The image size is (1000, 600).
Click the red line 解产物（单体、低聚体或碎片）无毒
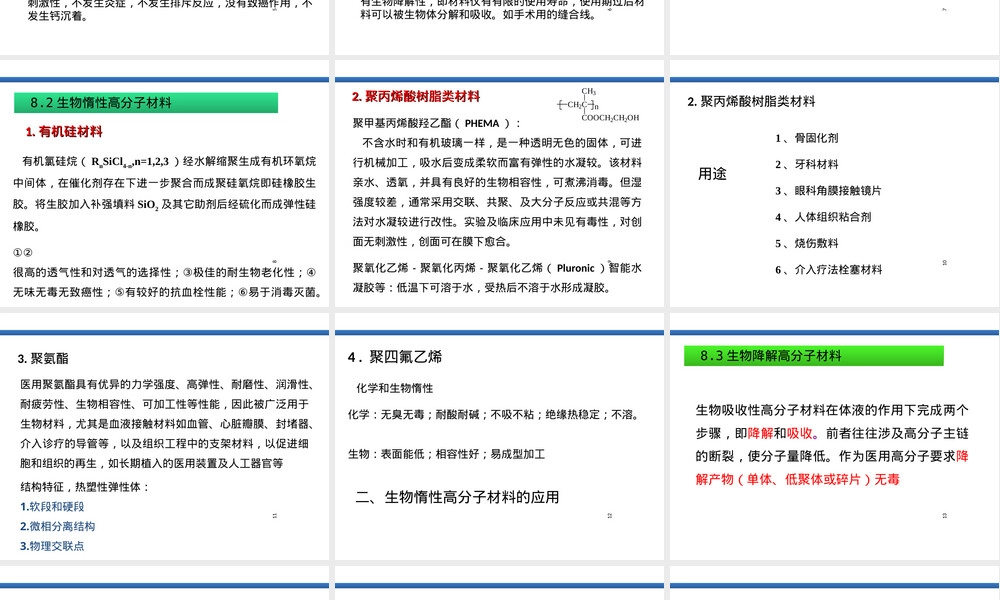point(798,479)
